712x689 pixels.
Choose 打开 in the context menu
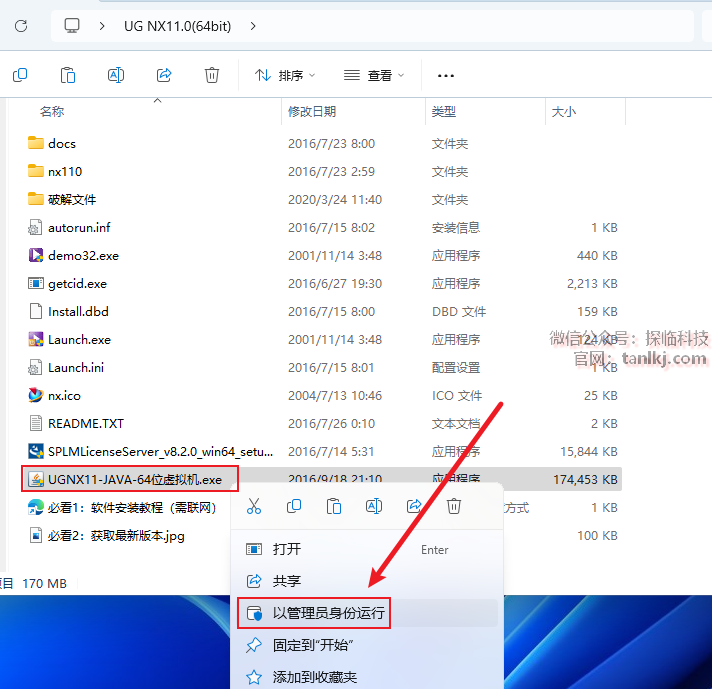(x=286, y=549)
